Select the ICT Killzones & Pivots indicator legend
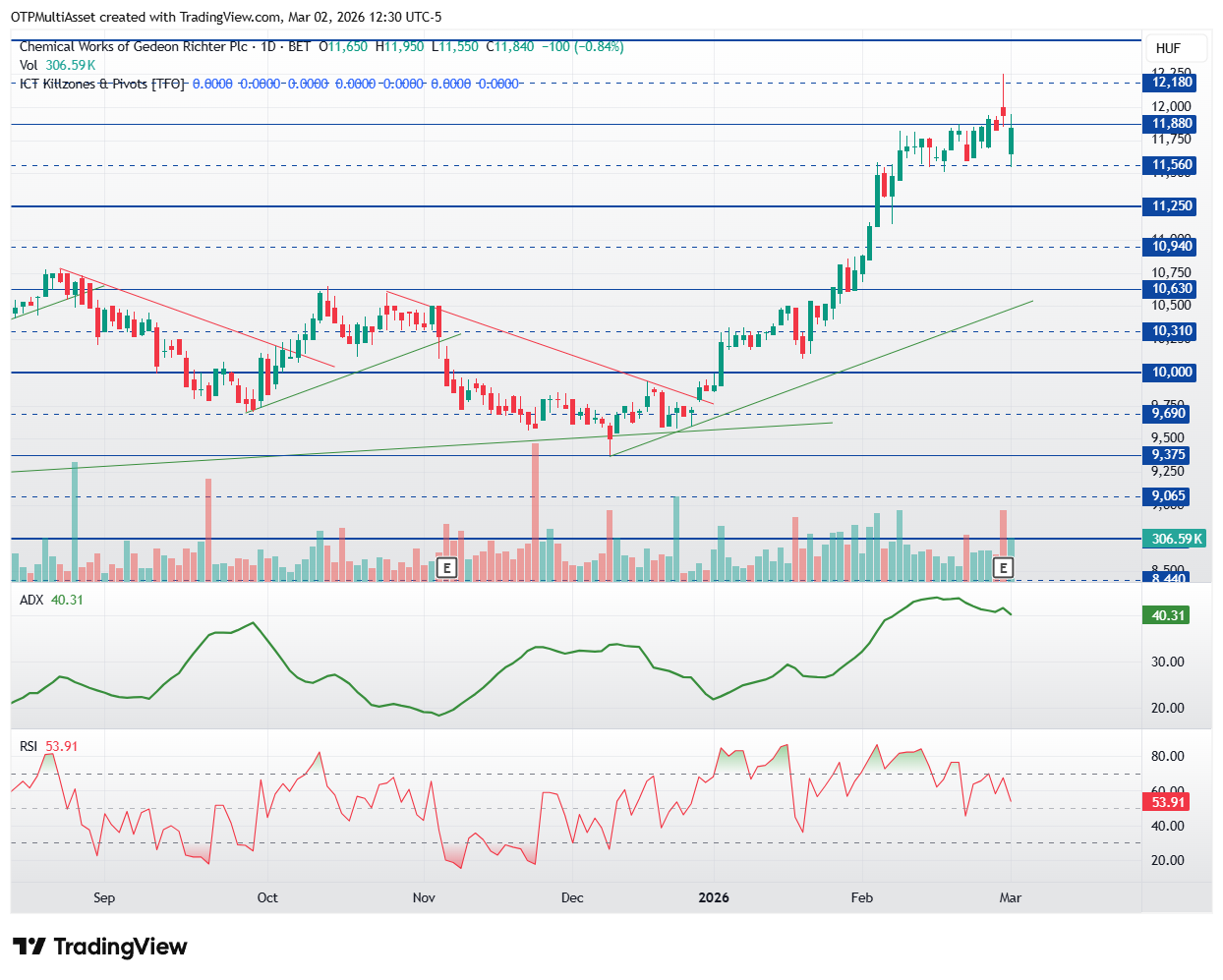 coord(102,84)
